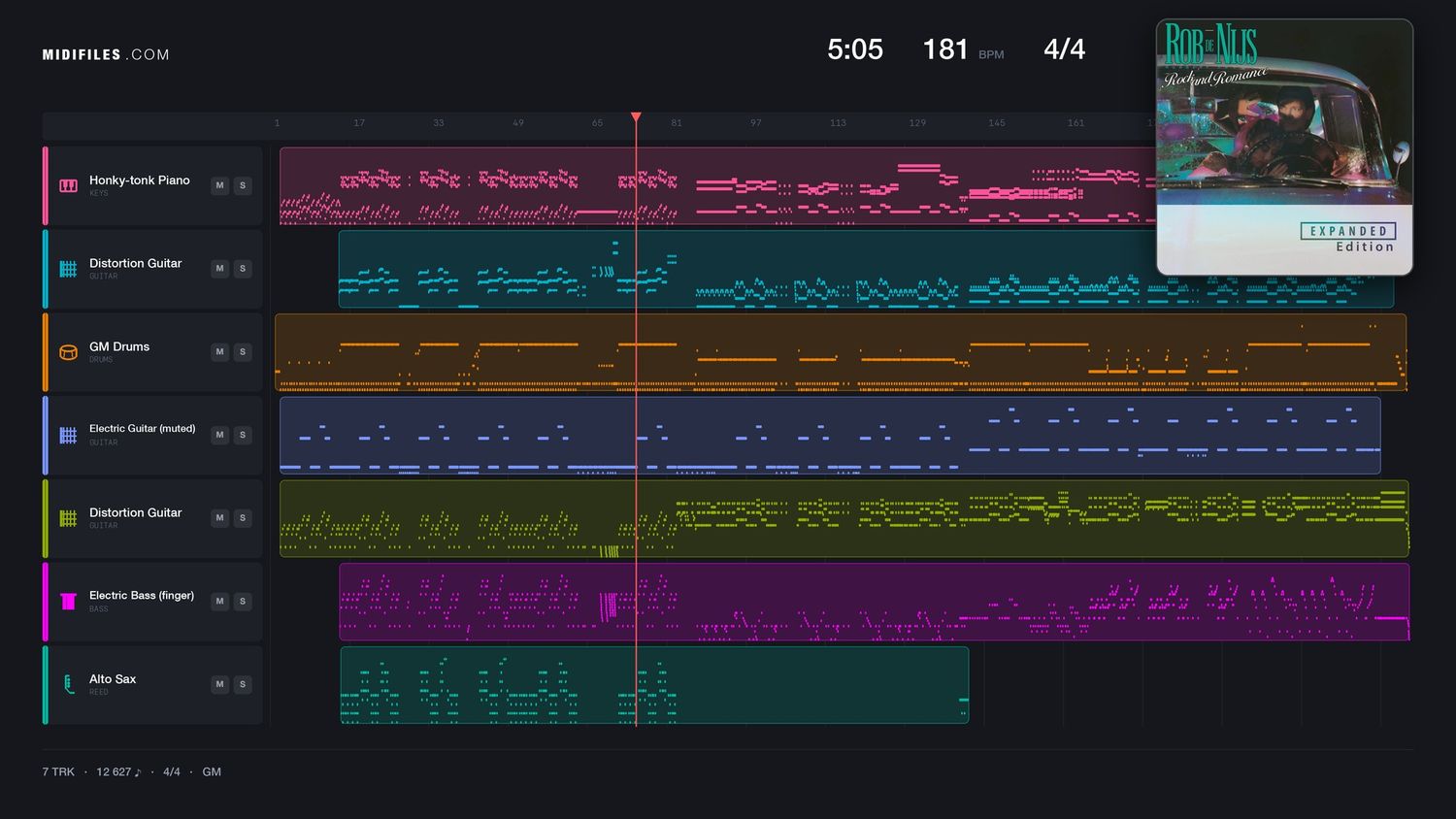1456x819 pixels.
Task: Solo the Honky-tonk Piano track
Action: click(x=243, y=185)
